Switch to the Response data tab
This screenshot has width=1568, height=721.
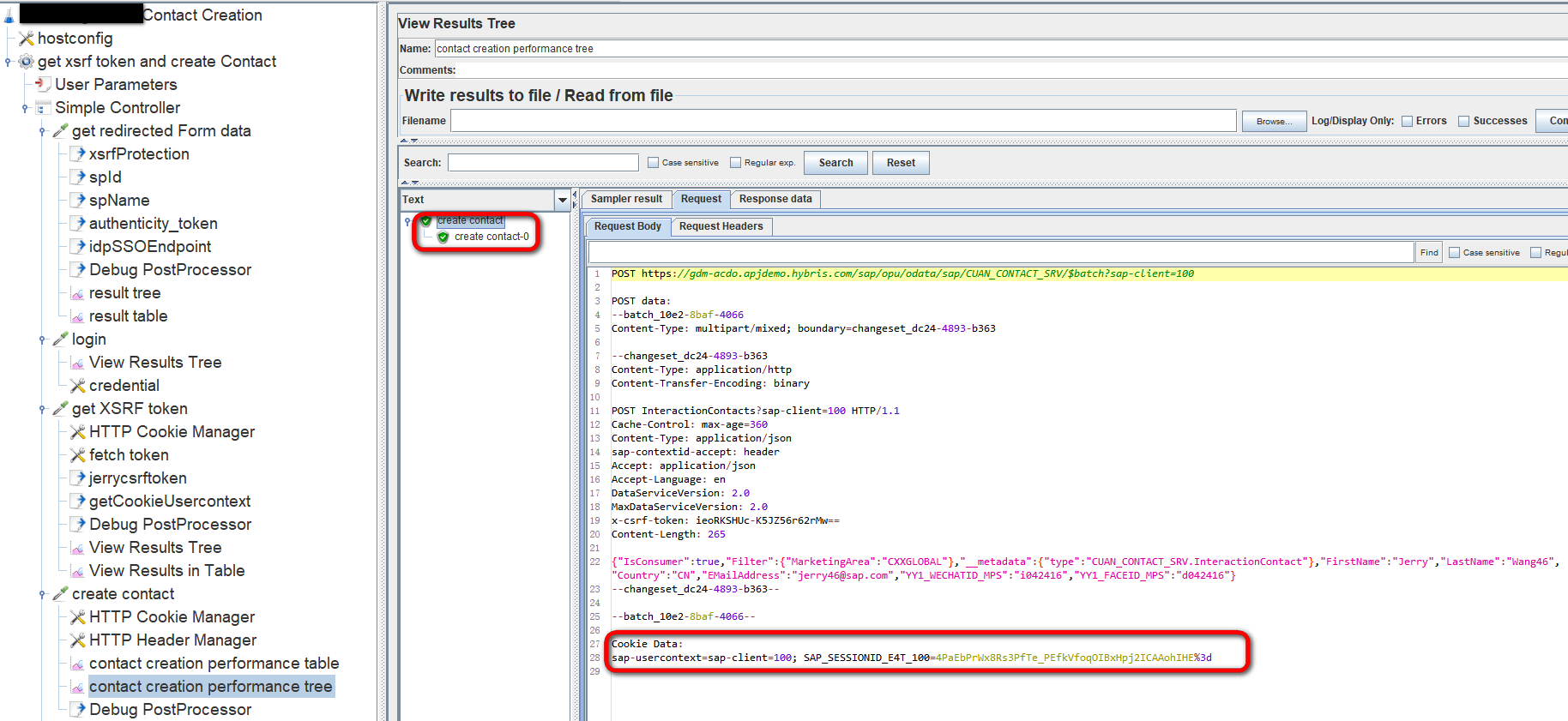(775, 199)
